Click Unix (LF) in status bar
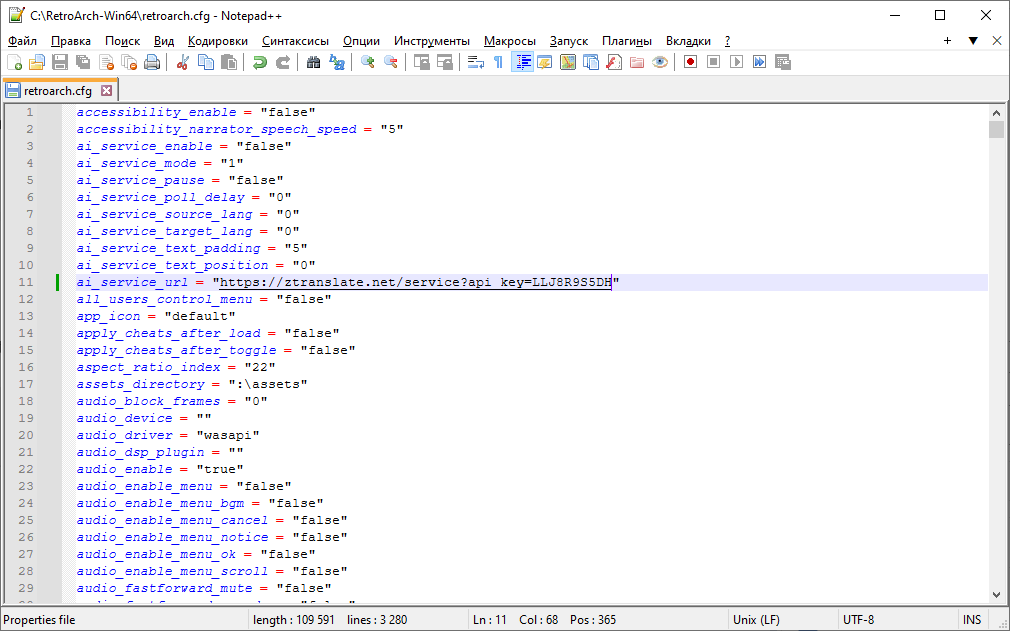The image size is (1010, 631). click(756, 620)
